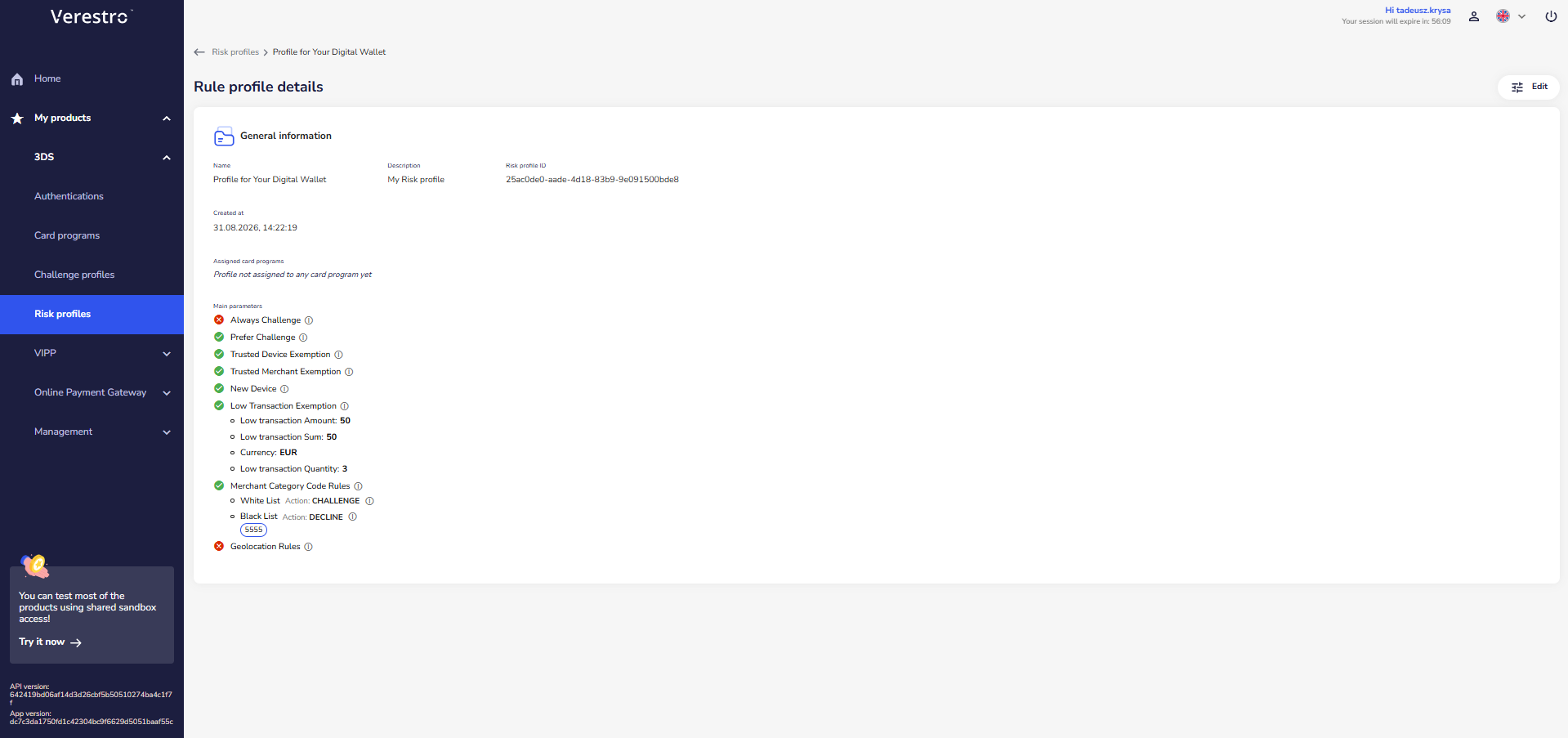
Task: Click the General information folder icon
Action: pyautogui.click(x=224, y=136)
